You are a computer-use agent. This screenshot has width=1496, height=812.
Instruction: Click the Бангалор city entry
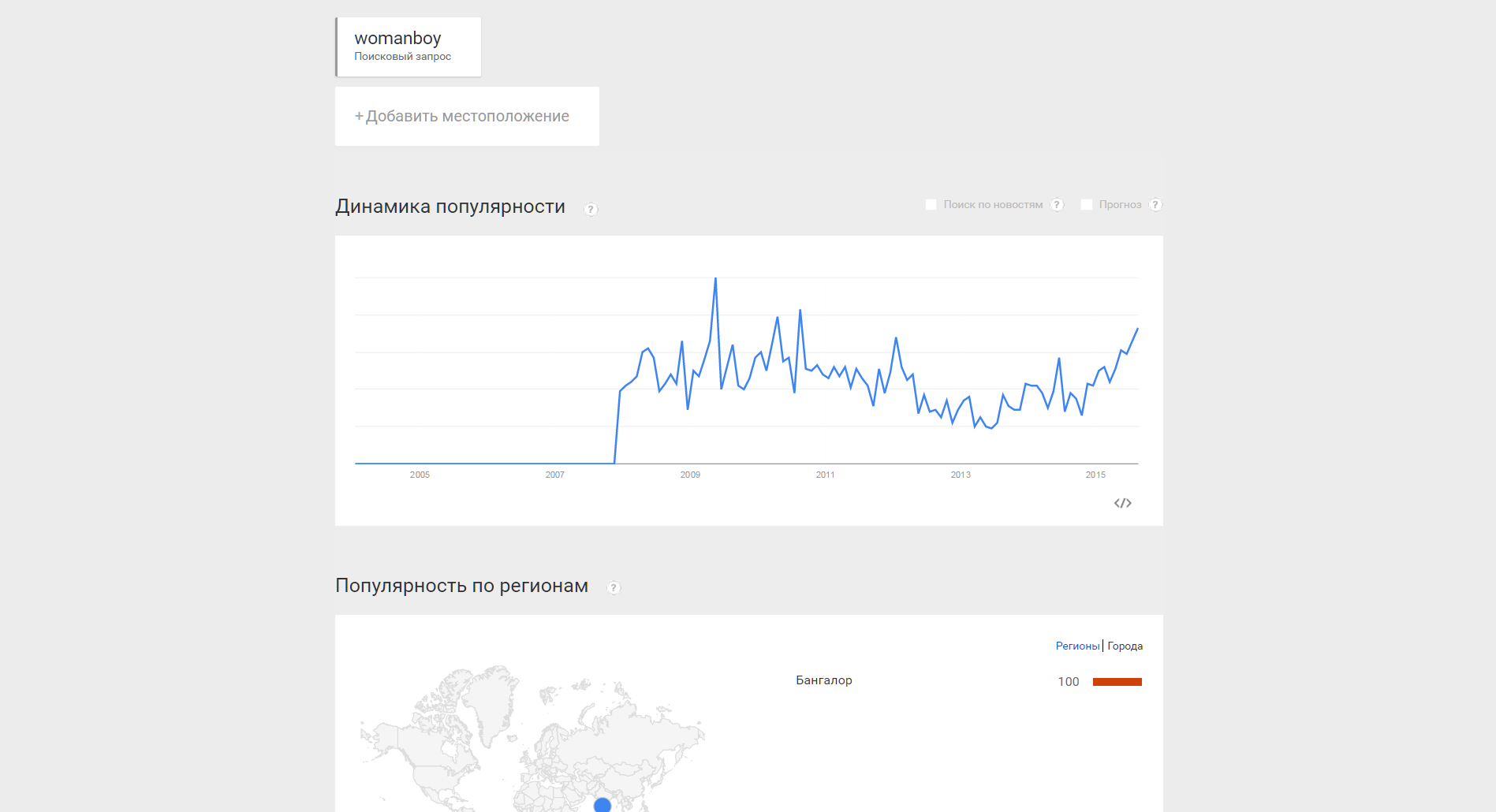pos(824,680)
